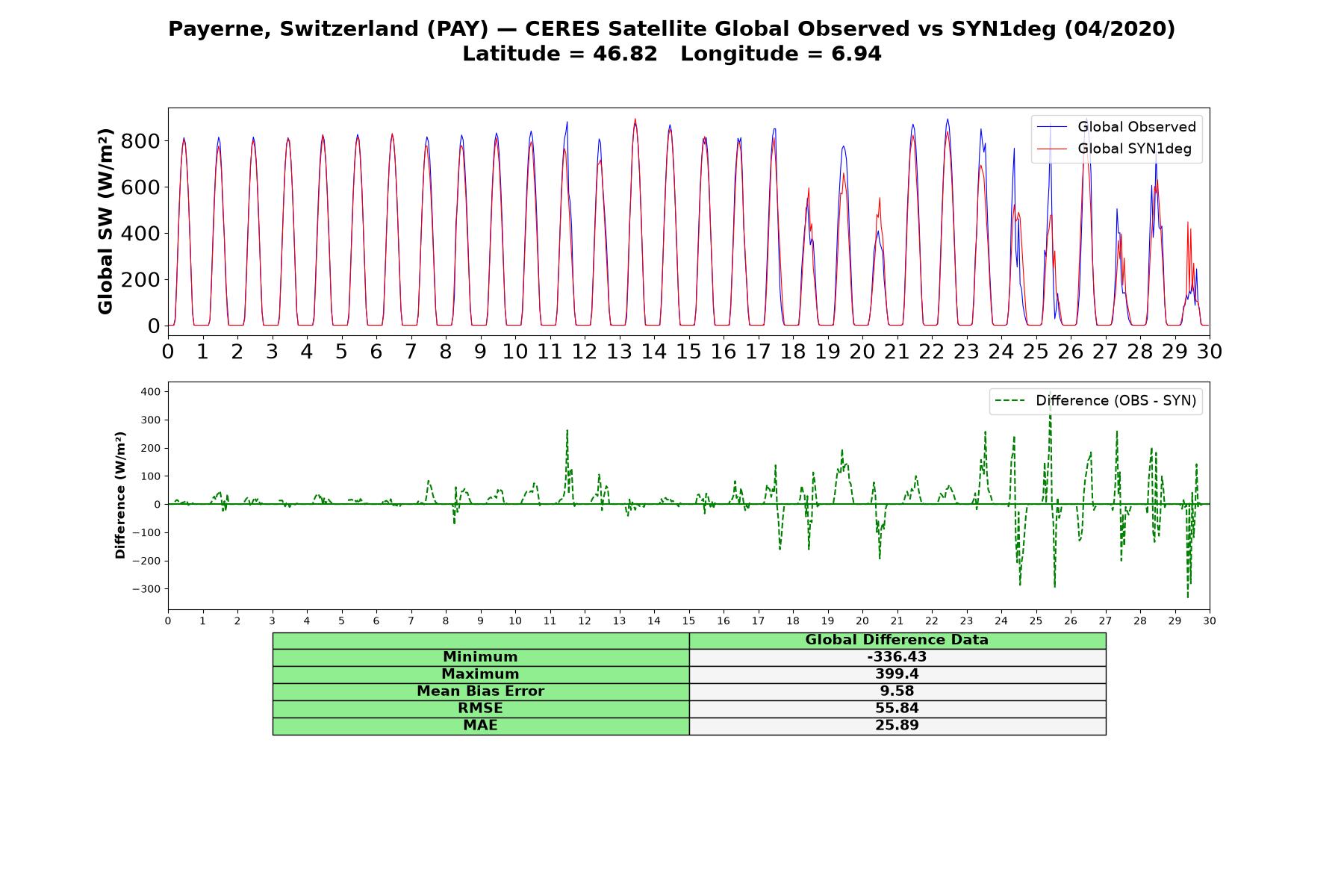Click the blue Global Observed legend swatch
This screenshot has width=1344, height=896.
(1052, 127)
